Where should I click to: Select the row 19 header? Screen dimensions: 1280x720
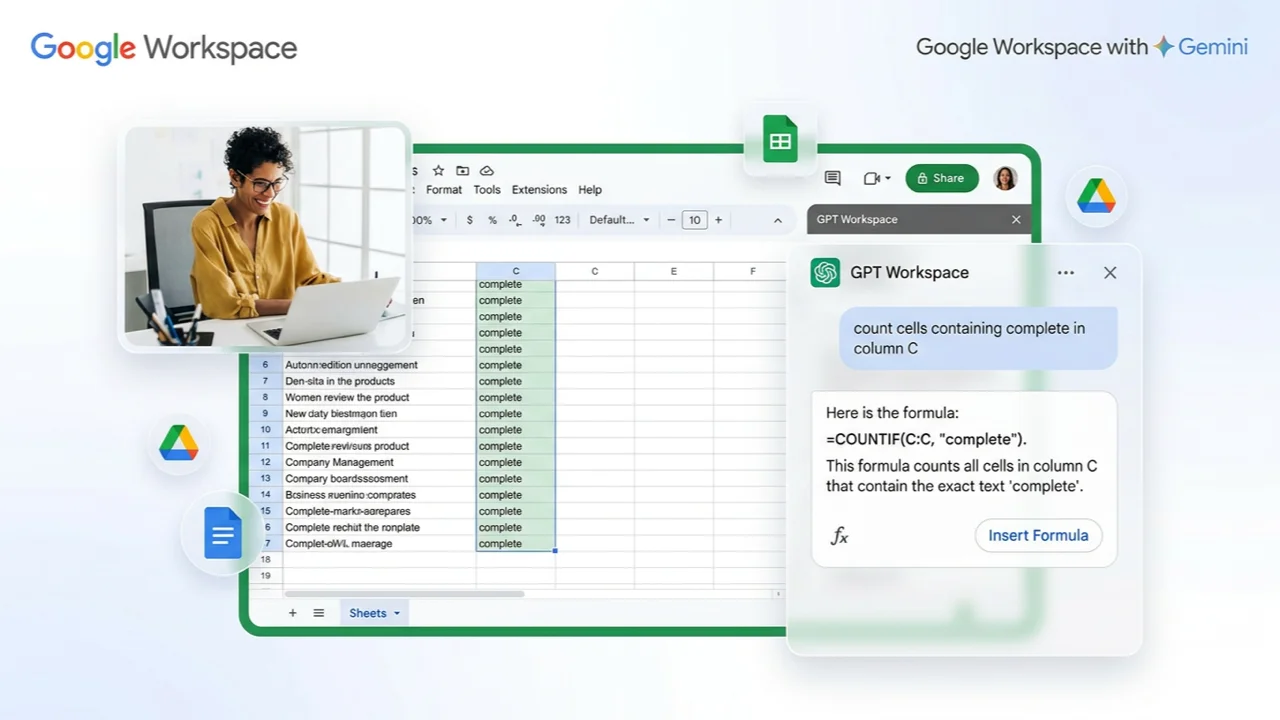coord(265,576)
